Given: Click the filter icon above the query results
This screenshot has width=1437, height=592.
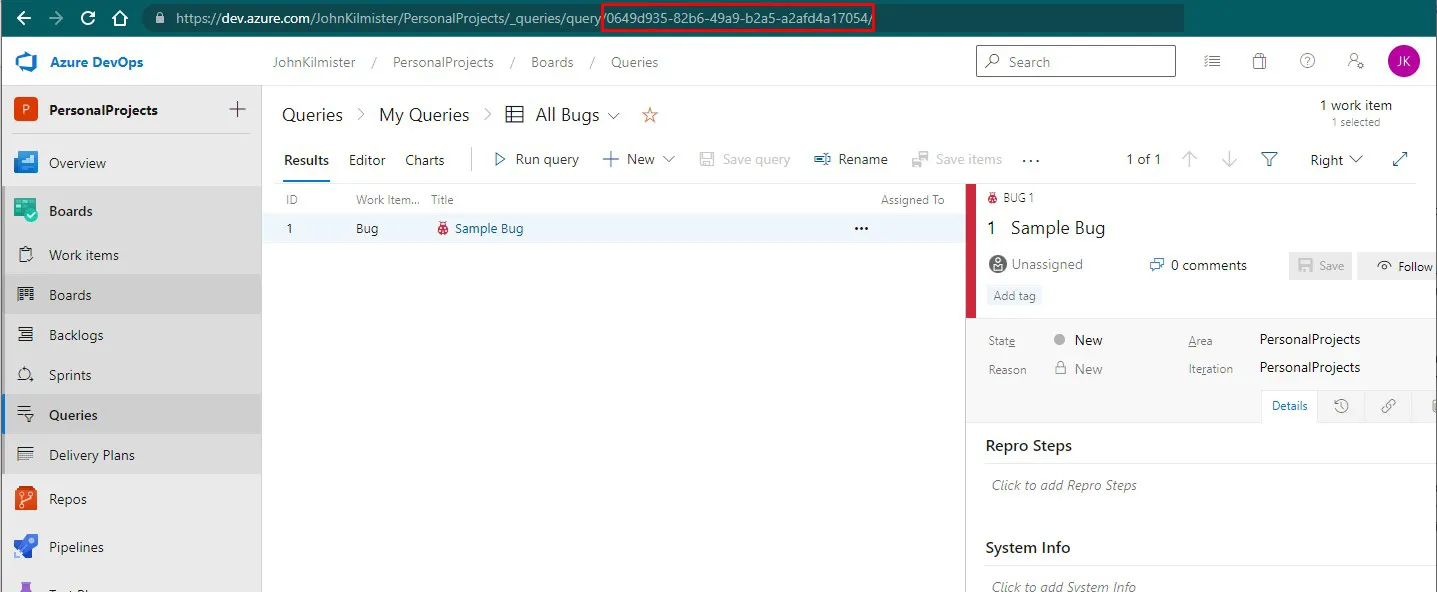Looking at the screenshot, I should [1268, 159].
